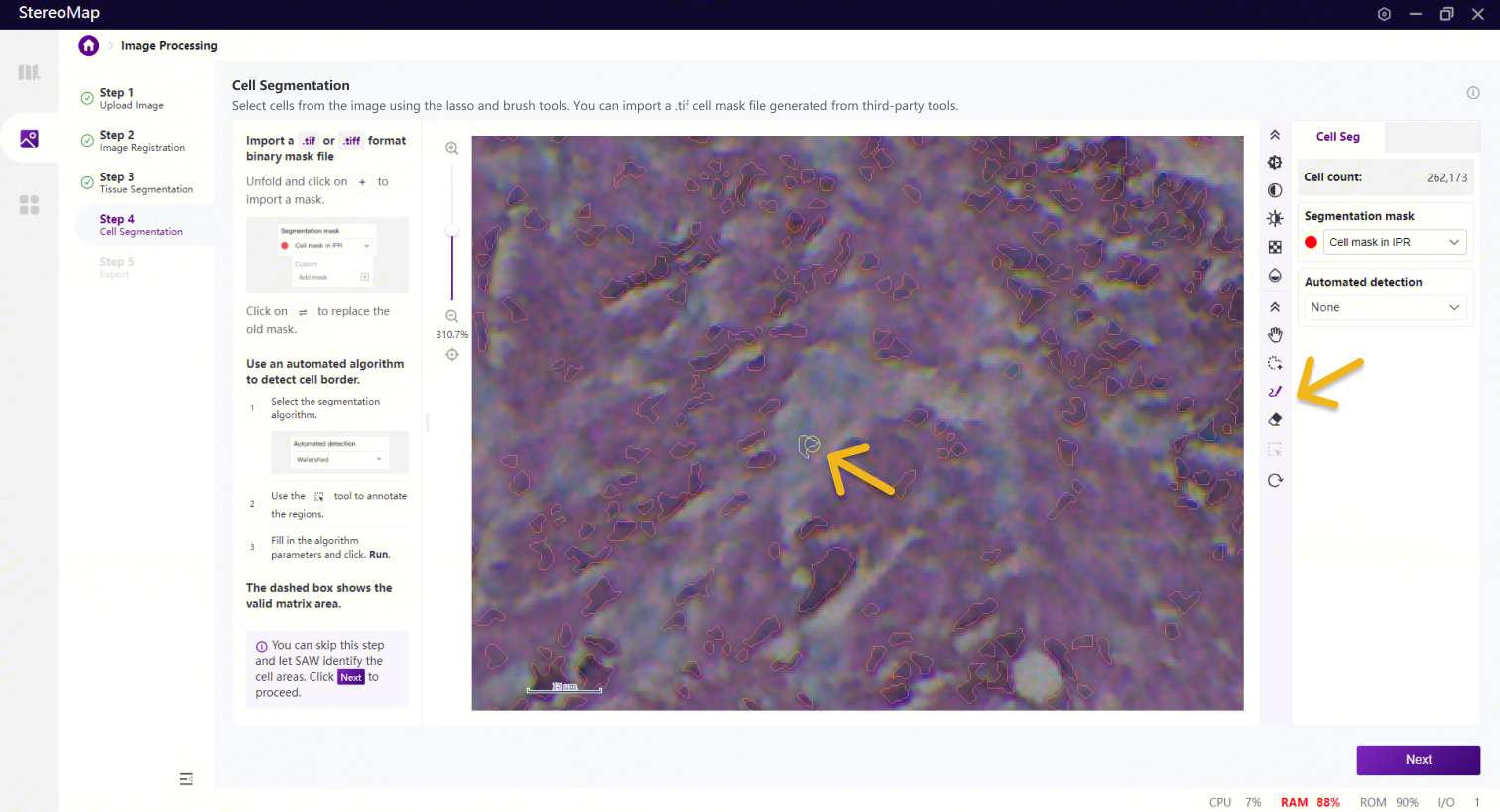Click the Image Processing breadcrumb
The height and width of the screenshot is (812, 1500).
tap(170, 46)
